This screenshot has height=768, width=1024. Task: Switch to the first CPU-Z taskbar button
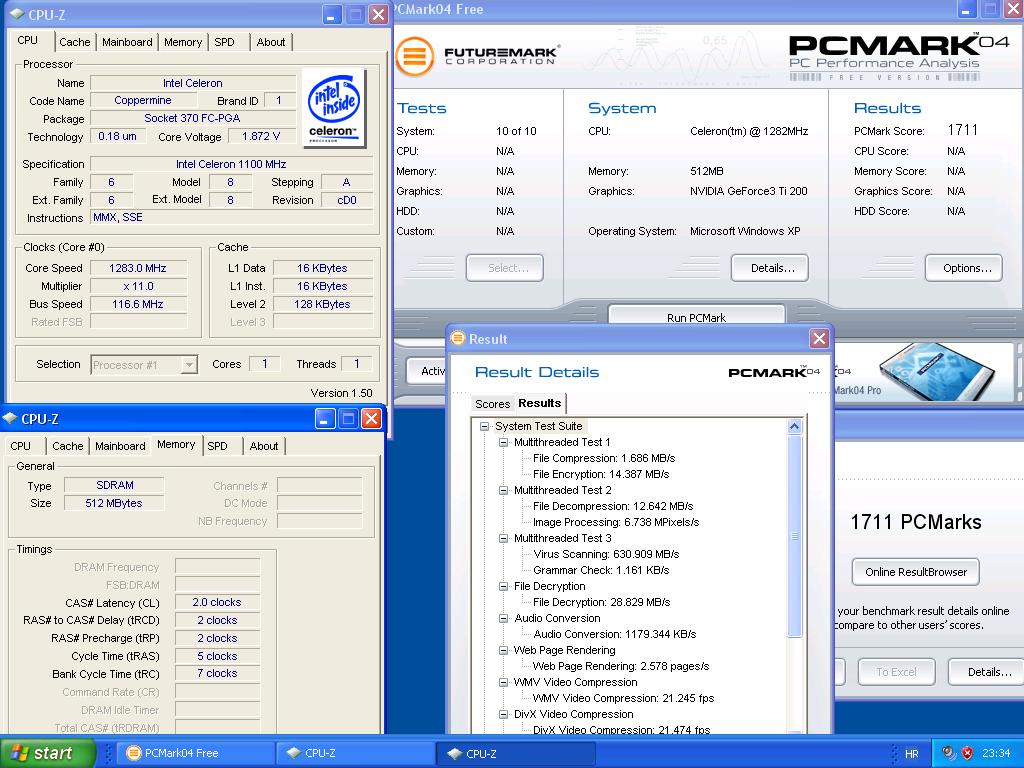click(354, 753)
